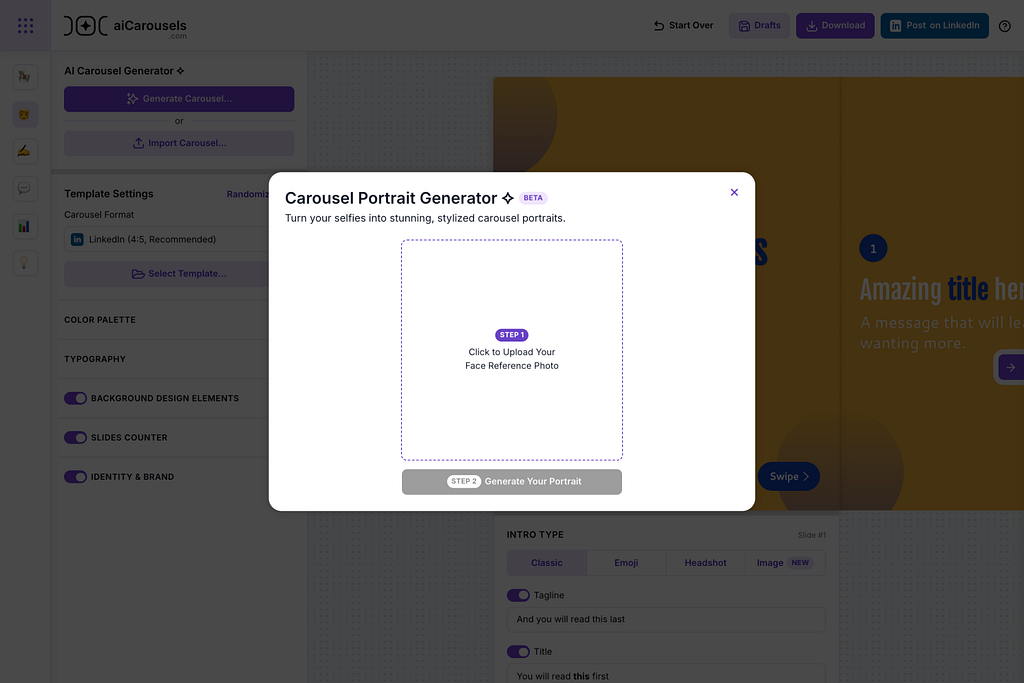1024x683 pixels.
Task: Click the Start Over link
Action: click(683, 25)
